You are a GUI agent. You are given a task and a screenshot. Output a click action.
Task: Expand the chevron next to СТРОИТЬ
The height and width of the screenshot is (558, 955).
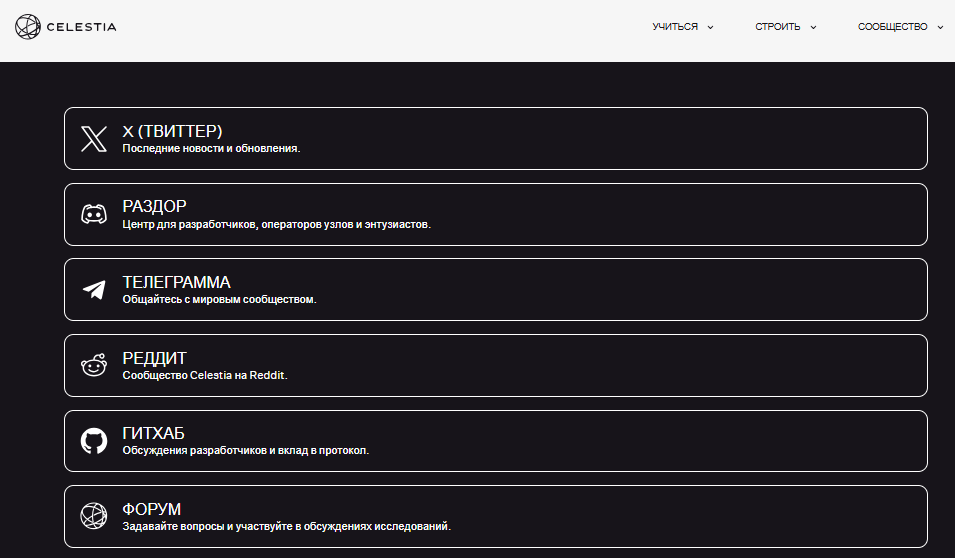(813, 27)
